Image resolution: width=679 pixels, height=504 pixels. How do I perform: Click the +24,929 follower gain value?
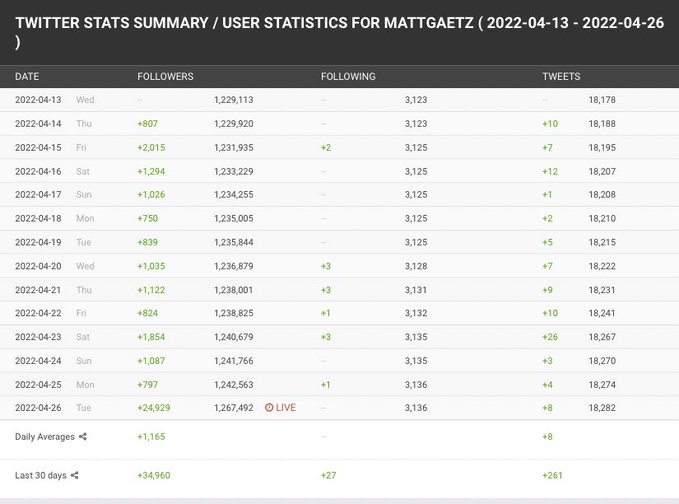156,407
